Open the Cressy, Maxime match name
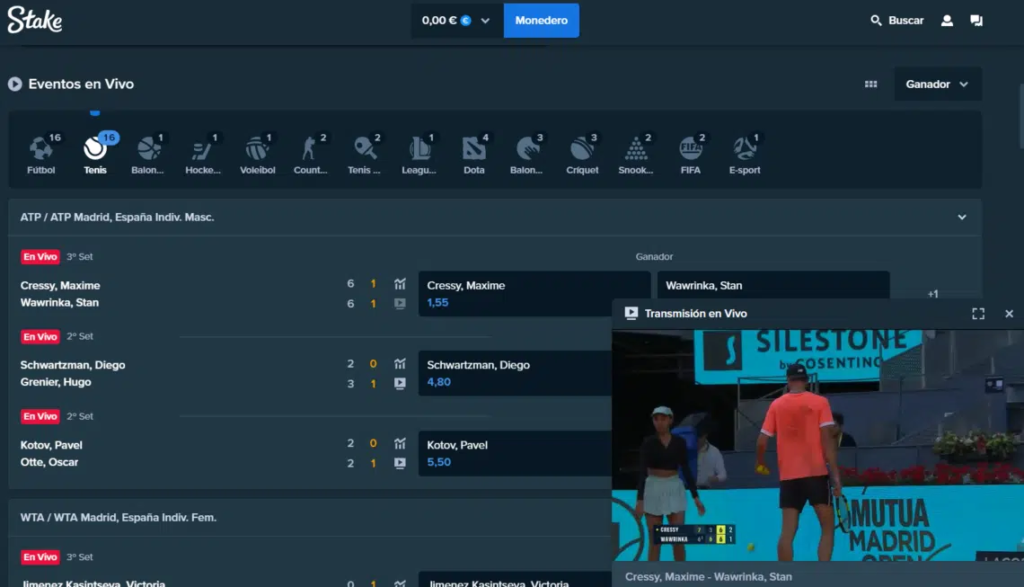Image resolution: width=1024 pixels, height=587 pixels. tap(60, 285)
